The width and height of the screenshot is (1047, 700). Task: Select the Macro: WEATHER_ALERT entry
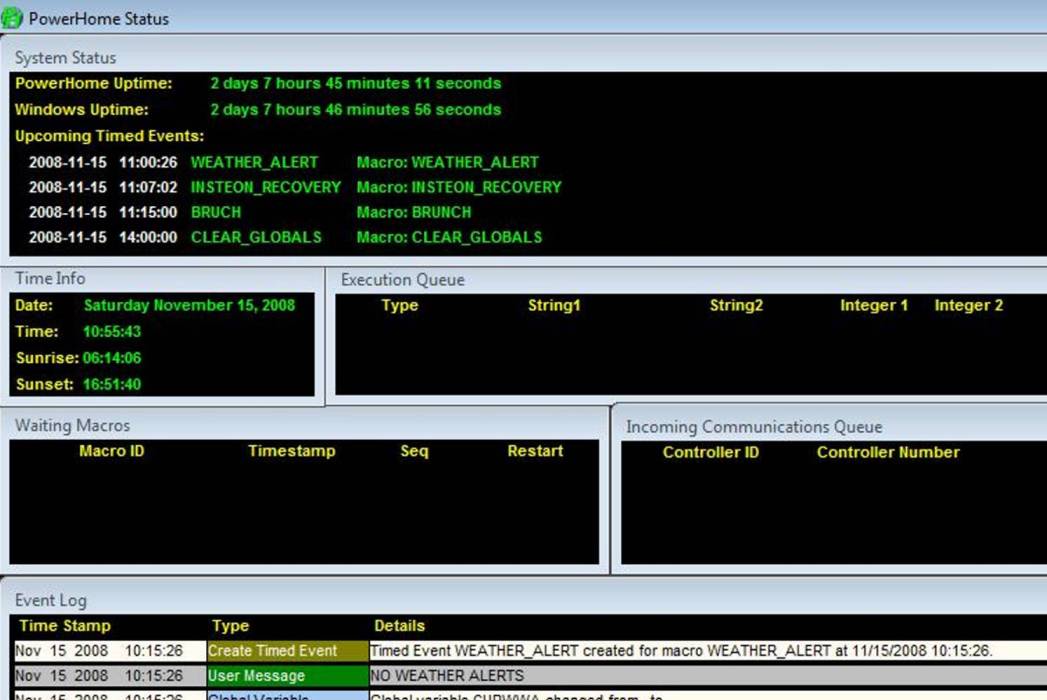click(447, 162)
